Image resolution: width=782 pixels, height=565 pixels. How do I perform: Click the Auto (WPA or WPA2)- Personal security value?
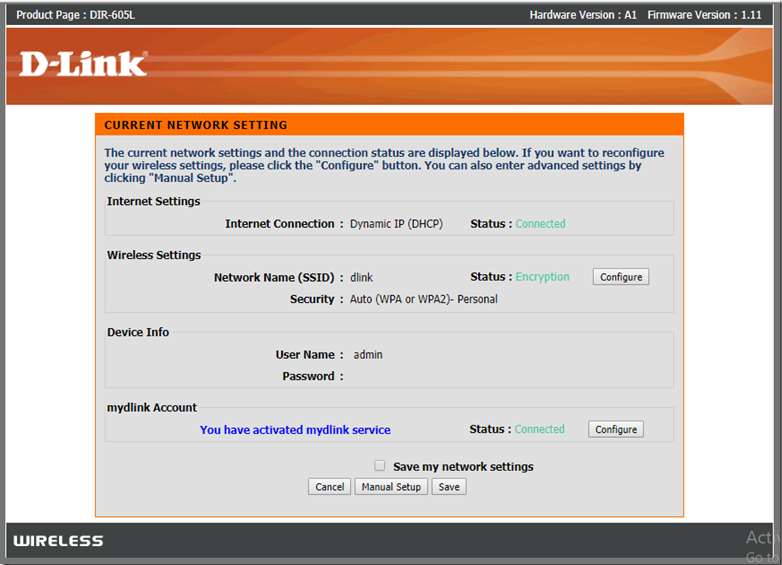coord(423,299)
